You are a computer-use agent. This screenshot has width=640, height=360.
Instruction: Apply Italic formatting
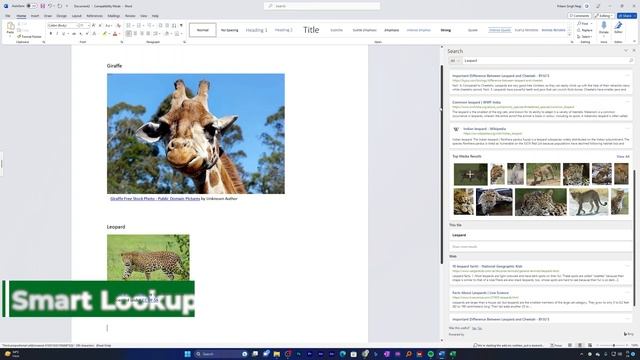point(57,34)
